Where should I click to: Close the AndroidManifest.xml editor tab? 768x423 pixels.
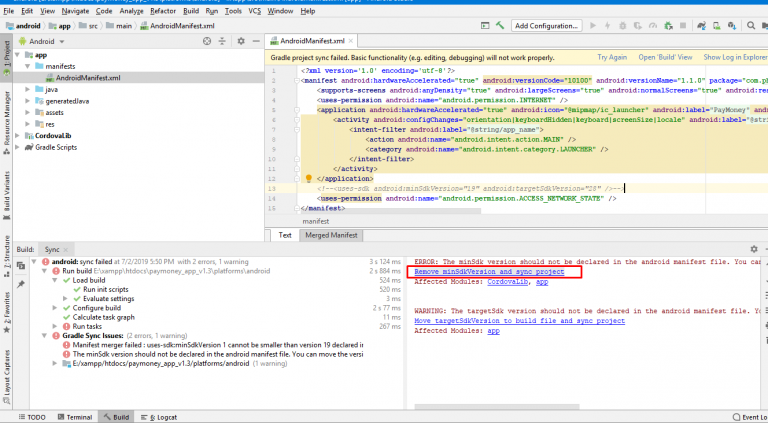352,42
